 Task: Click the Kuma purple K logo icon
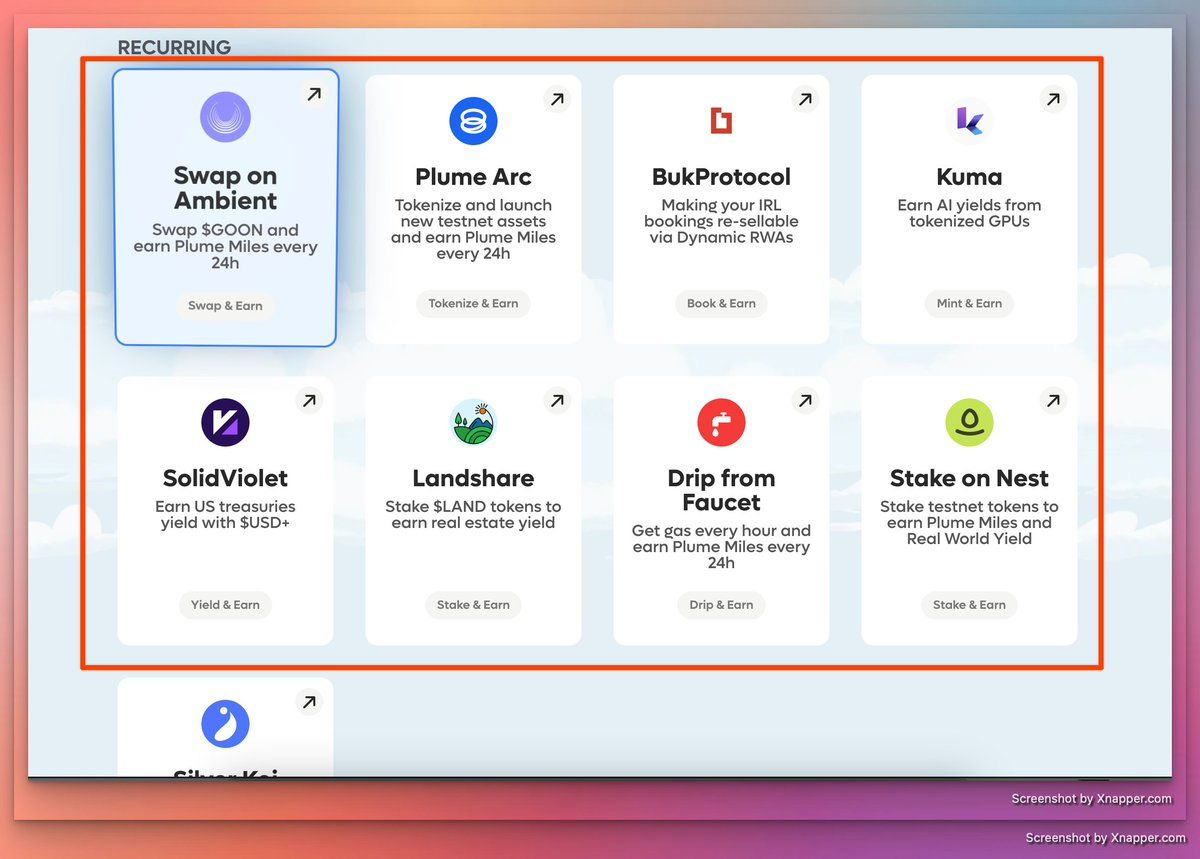point(969,122)
